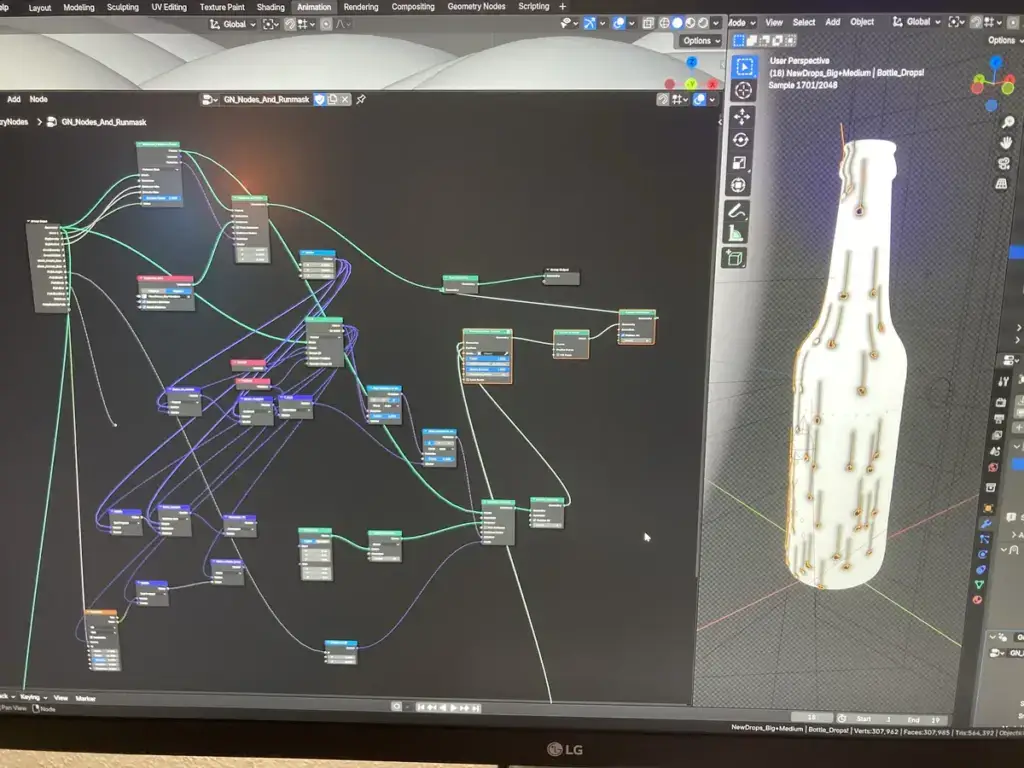The width and height of the screenshot is (1024, 768).
Task: Toggle proportional editing in the viewport header
Action: point(1013,22)
